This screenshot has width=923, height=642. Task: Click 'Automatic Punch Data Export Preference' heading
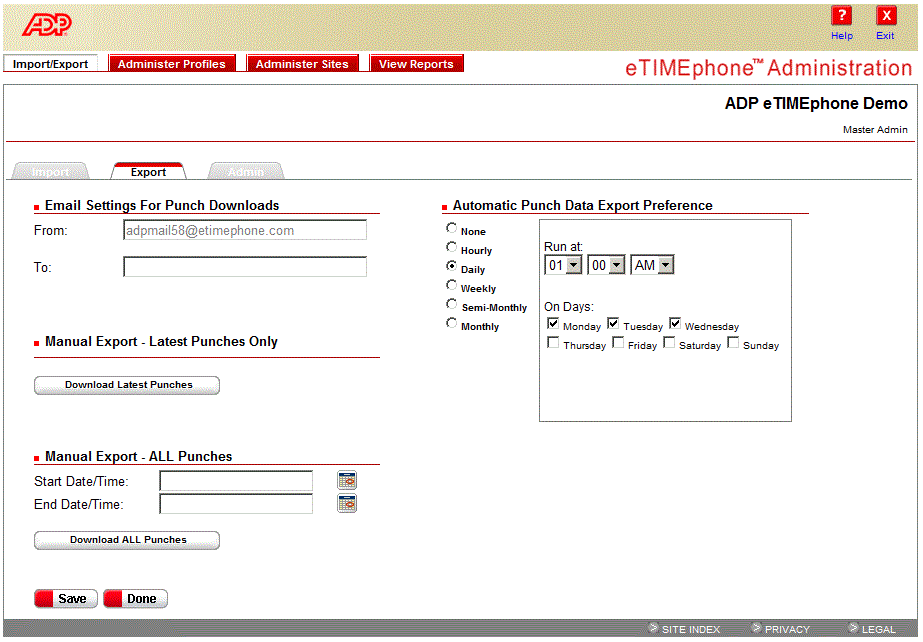[x=582, y=205]
